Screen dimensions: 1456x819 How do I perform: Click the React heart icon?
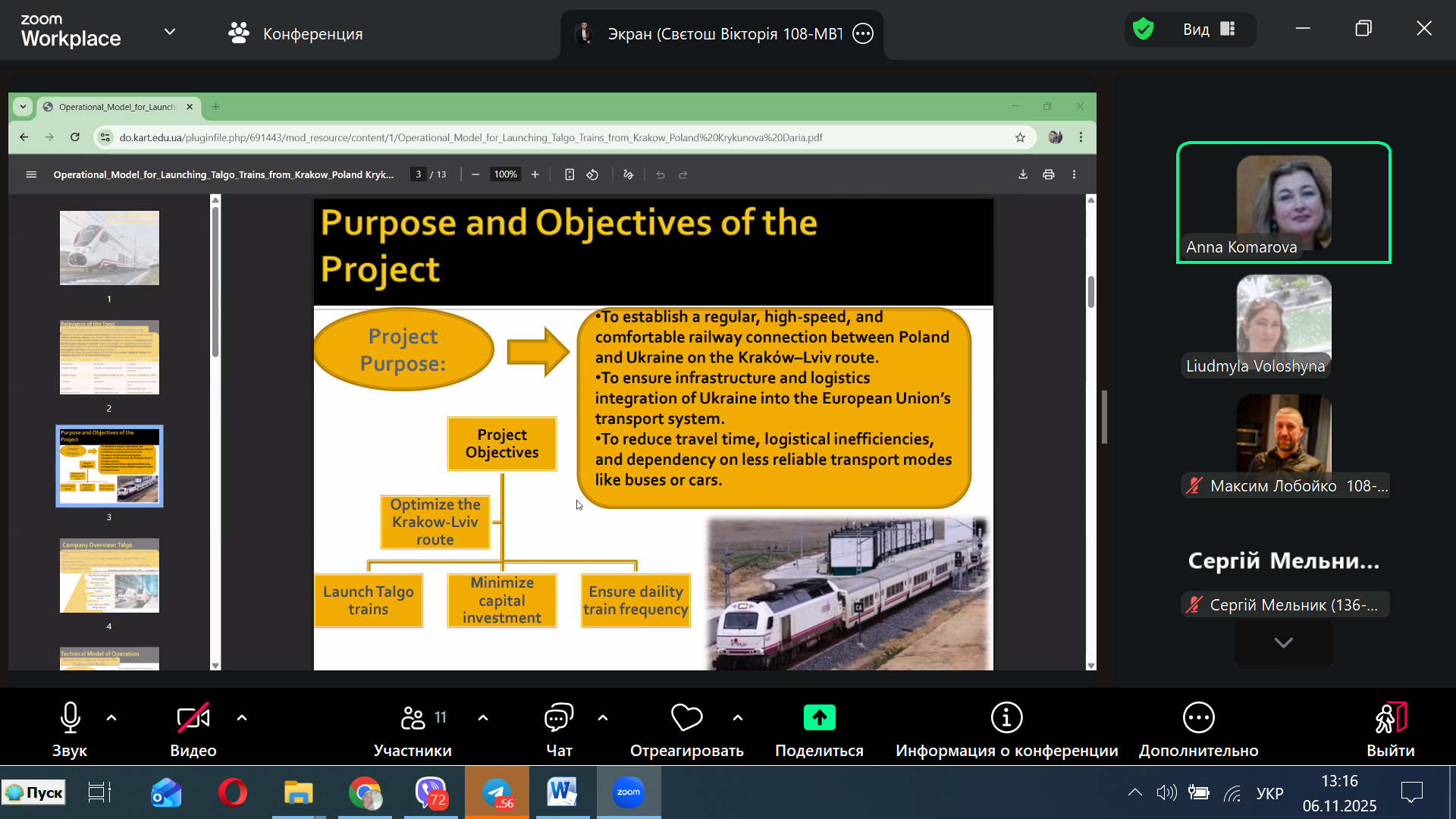tap(686, 717)
